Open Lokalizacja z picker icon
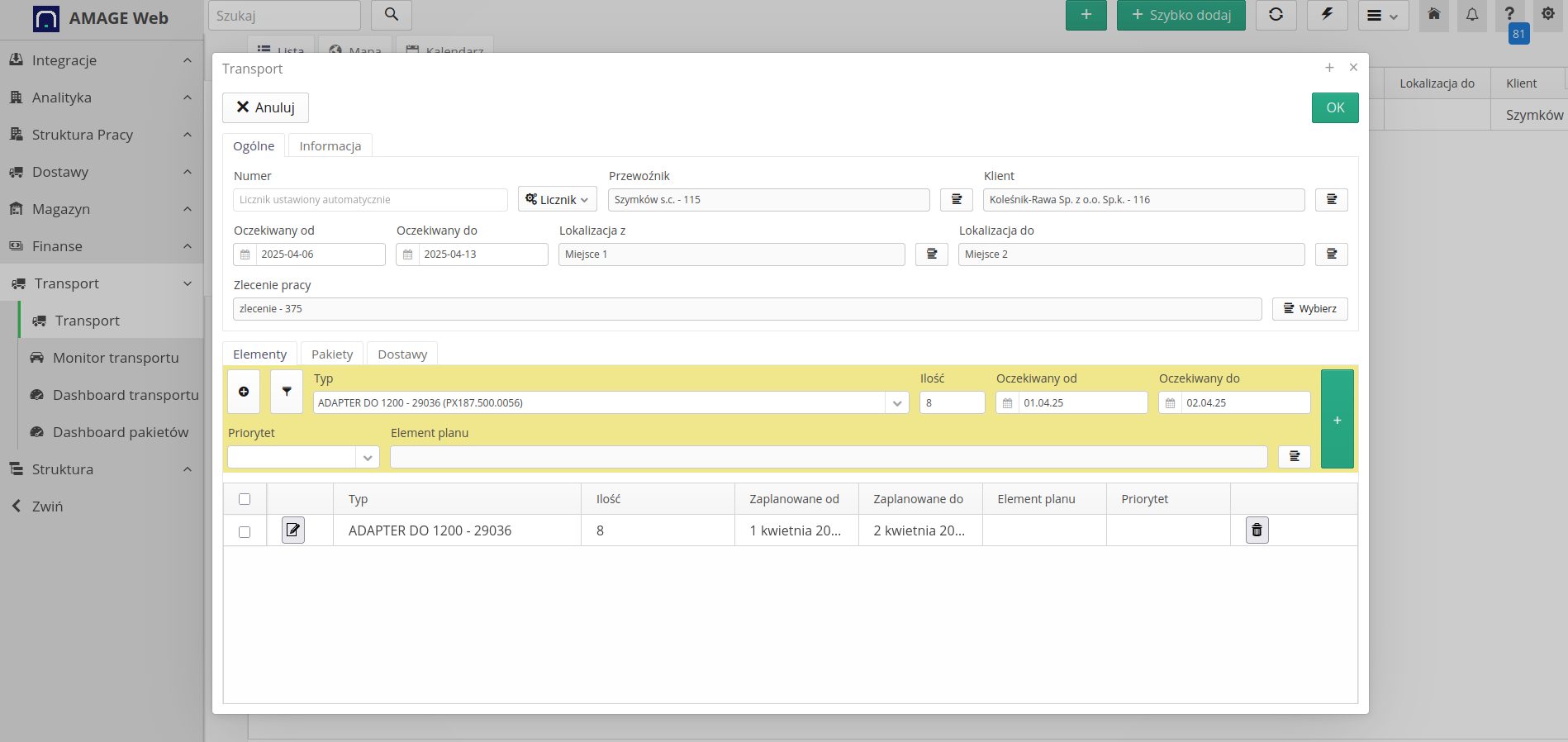The width and height of the screenshot is (1568, 742). tap(931, 254)
